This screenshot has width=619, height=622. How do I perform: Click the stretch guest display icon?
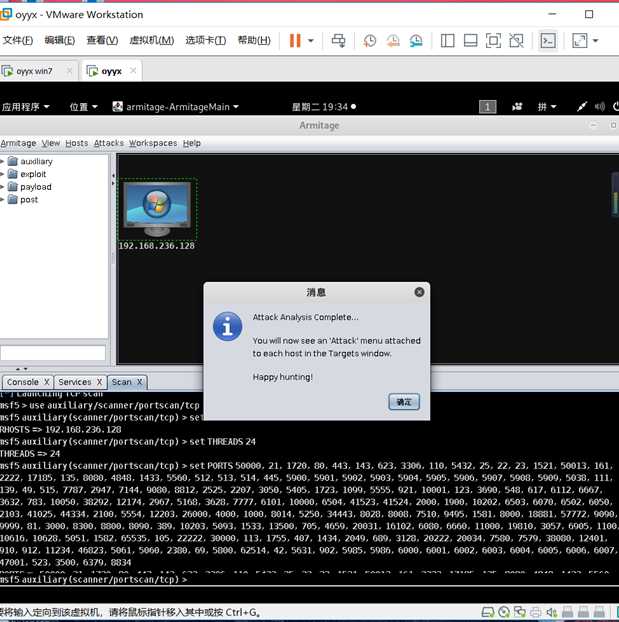(580, 40)
